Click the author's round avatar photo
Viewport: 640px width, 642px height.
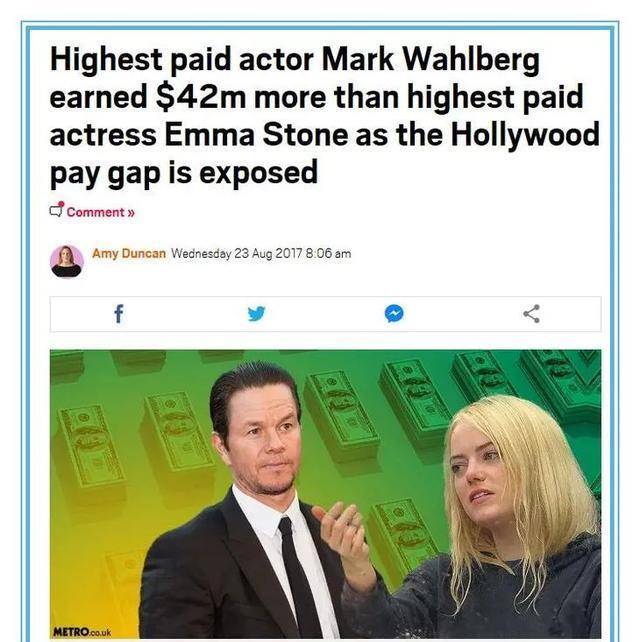[x=67, y=261]
